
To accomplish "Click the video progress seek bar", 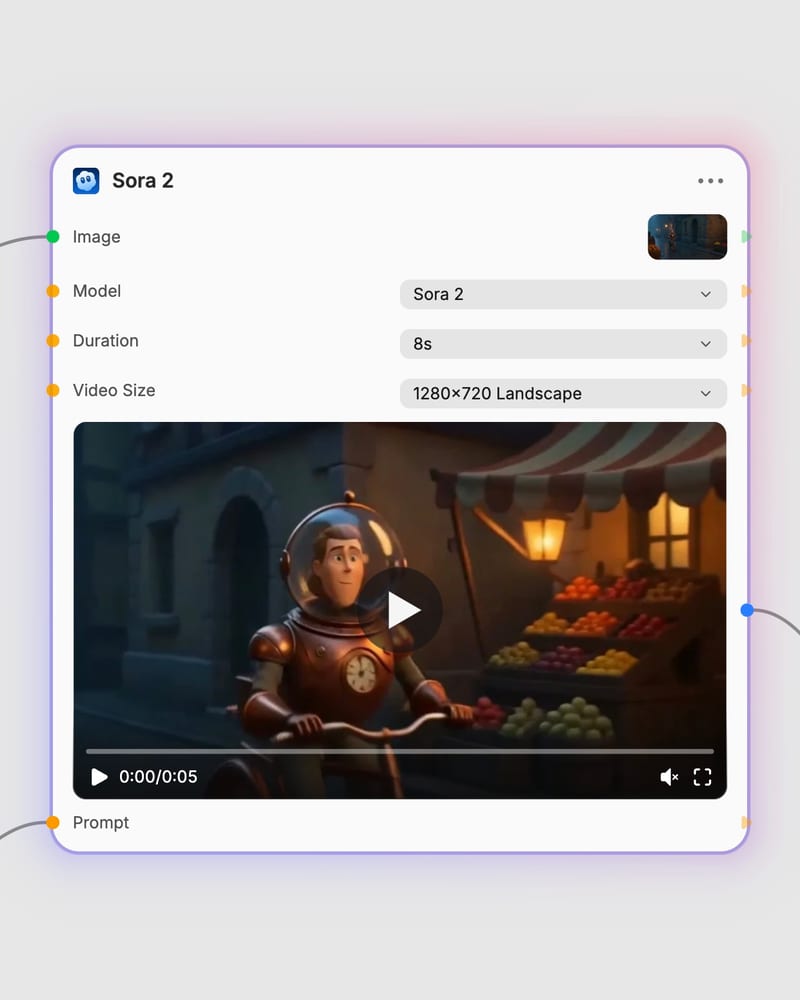I will pos(400,751).
